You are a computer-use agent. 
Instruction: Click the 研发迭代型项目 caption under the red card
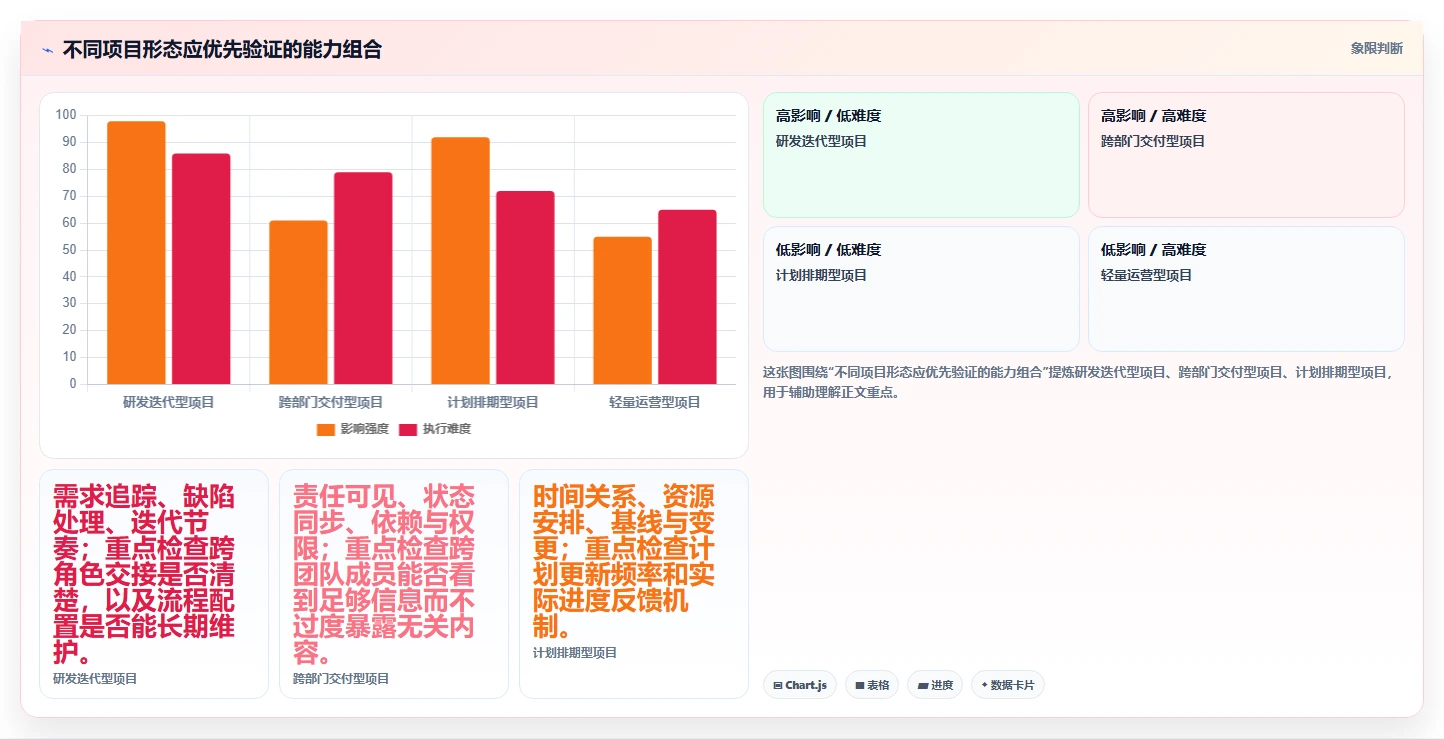pos(95,678)
